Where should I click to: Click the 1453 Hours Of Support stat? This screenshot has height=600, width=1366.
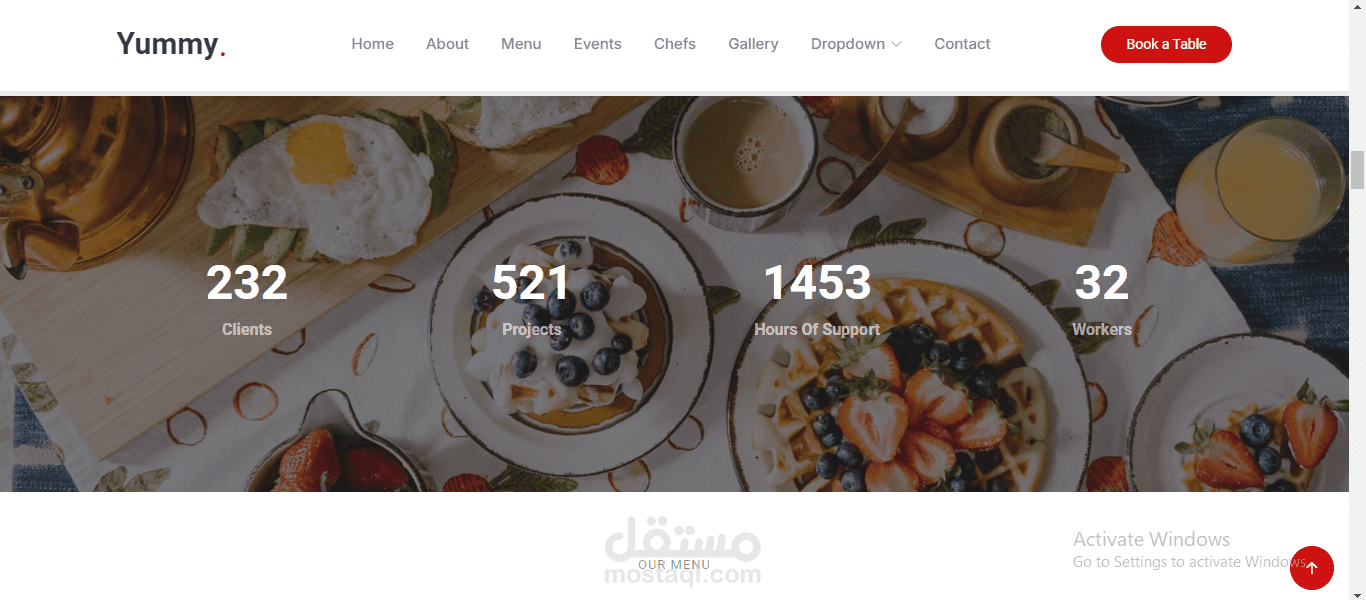tap(817, 298)
